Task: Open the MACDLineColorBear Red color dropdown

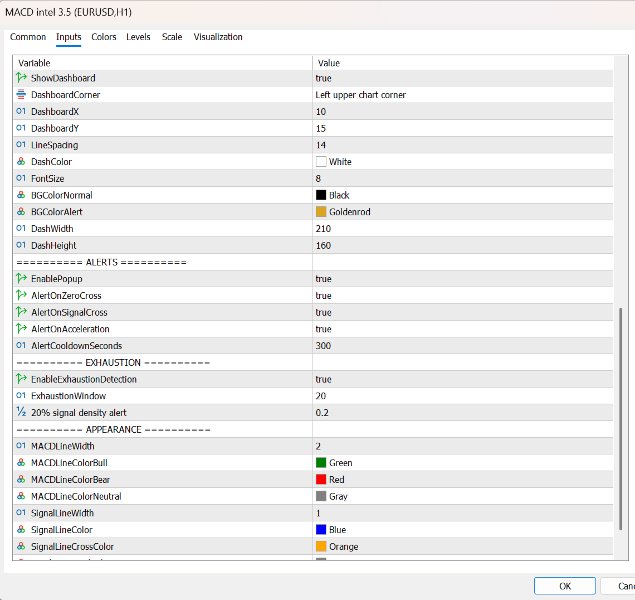Action: (x=463, y=479)
